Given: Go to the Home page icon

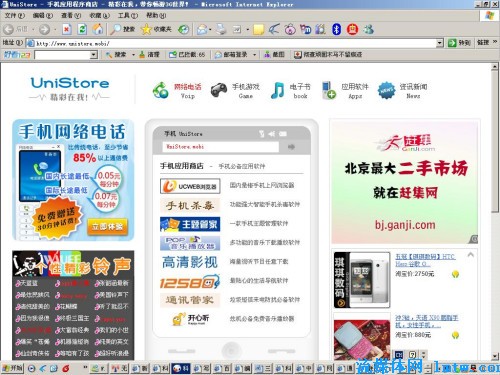Looking at the screenshot, I should click(x=98, y=29).
